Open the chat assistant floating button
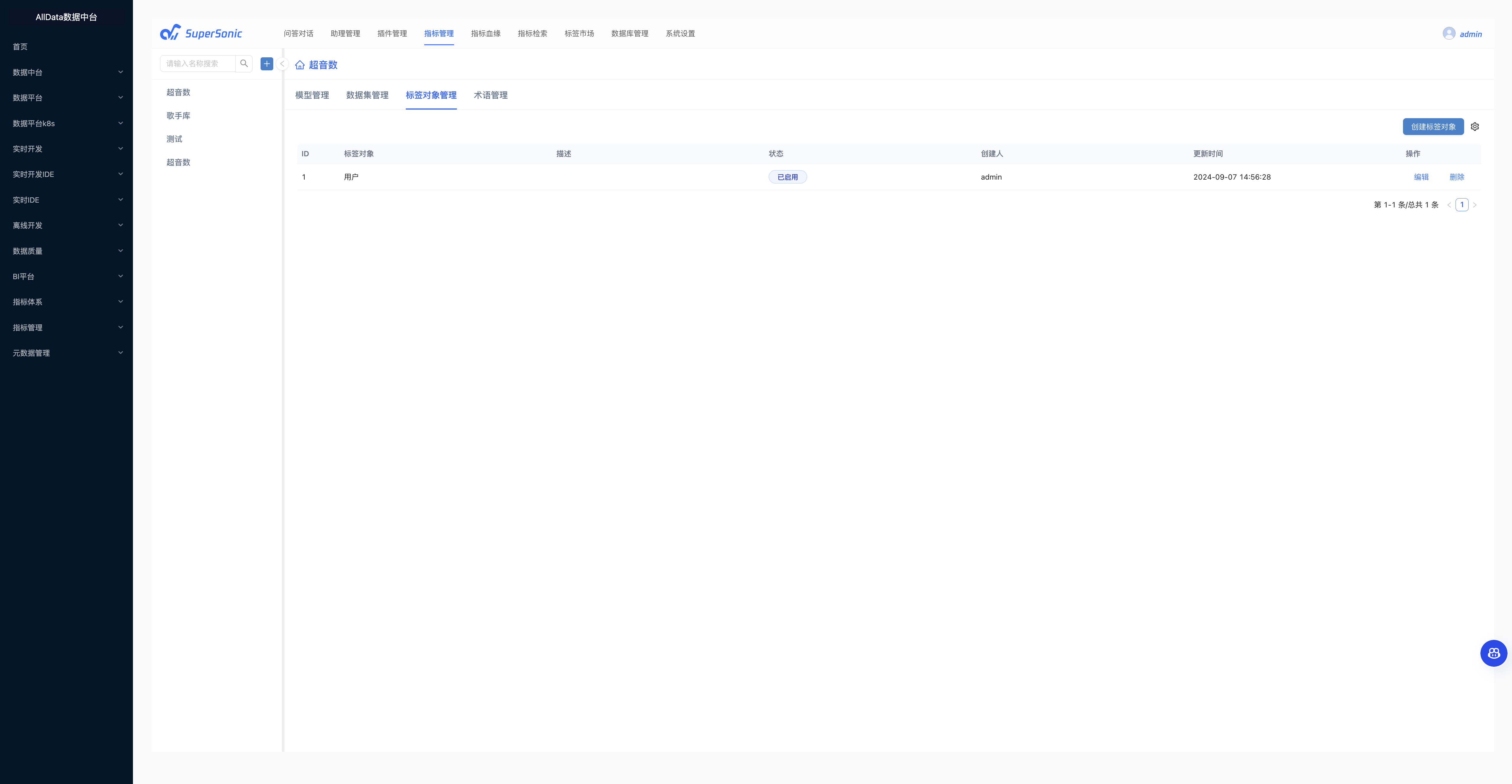Screen dimensions: 1512x784 [1494, 653]
